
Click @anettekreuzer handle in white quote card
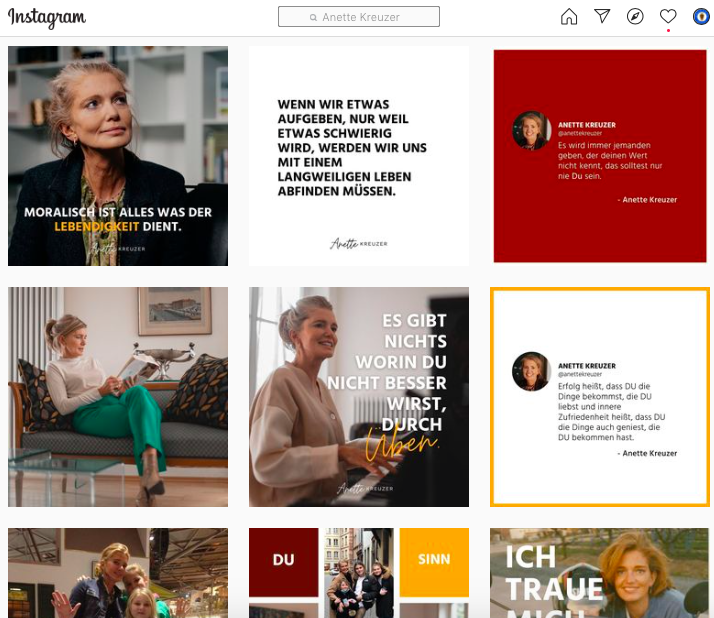click(580, 374)
